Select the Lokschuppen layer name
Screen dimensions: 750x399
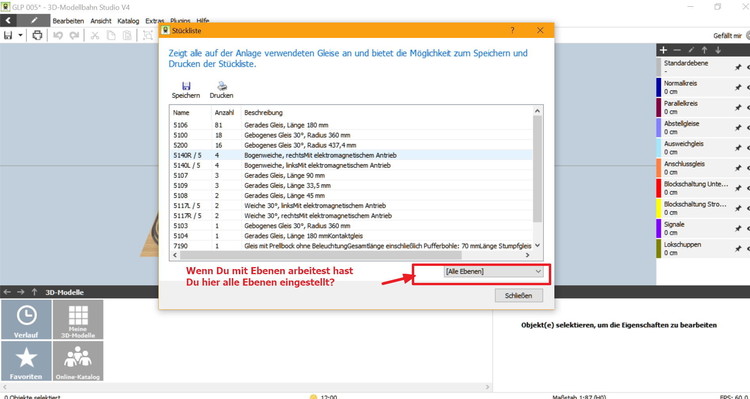pos(682,244)
